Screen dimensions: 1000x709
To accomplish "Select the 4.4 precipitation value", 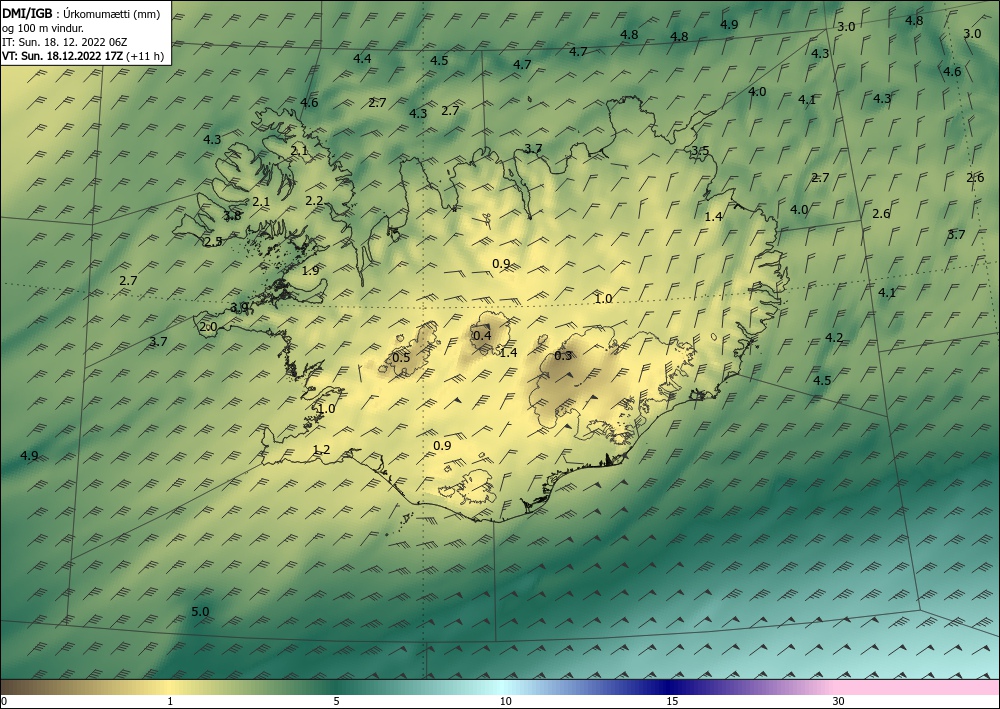I will click(x=362, y=59).
